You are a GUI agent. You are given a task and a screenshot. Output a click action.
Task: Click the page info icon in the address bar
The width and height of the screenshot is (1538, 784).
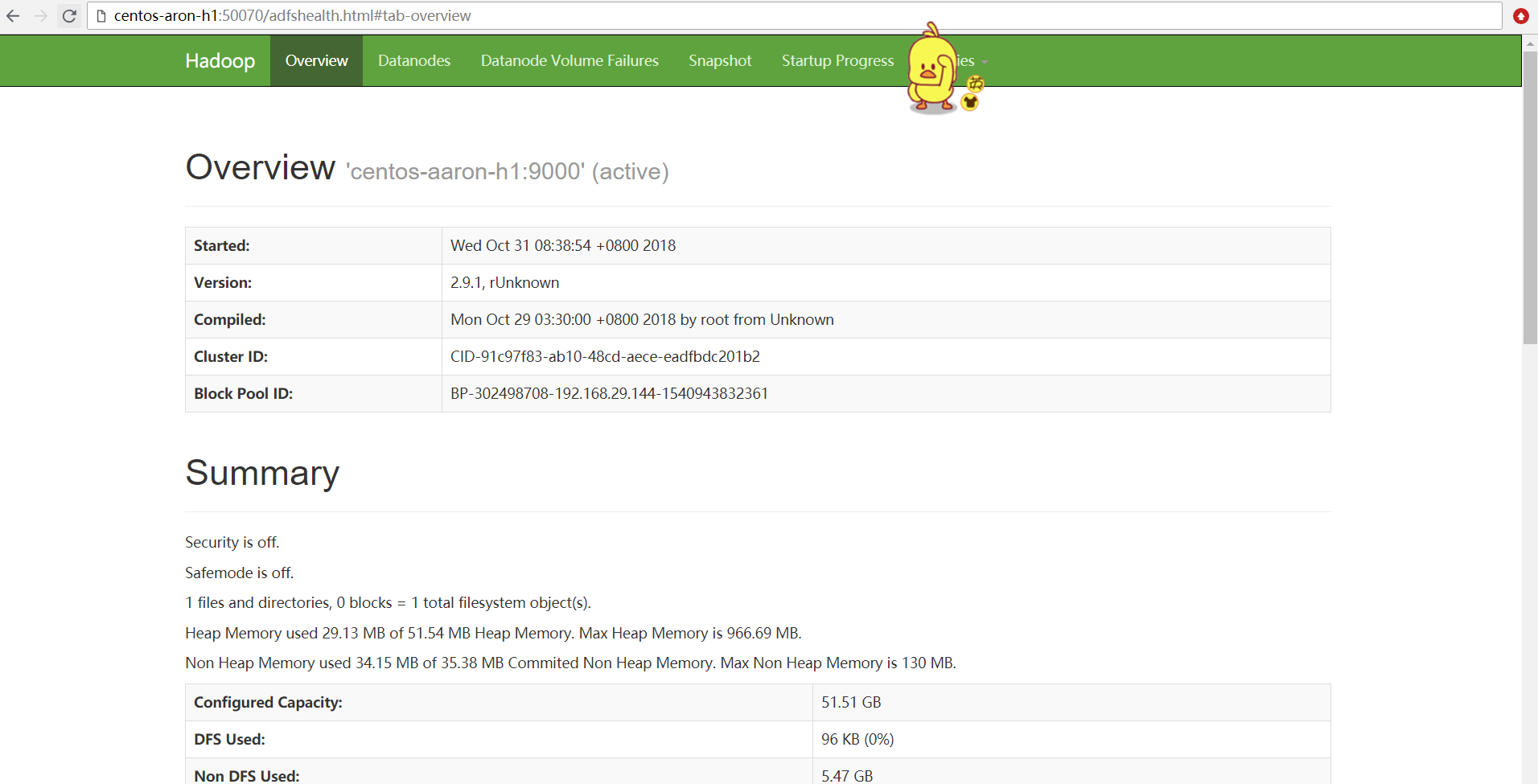[x=101, y=16]
